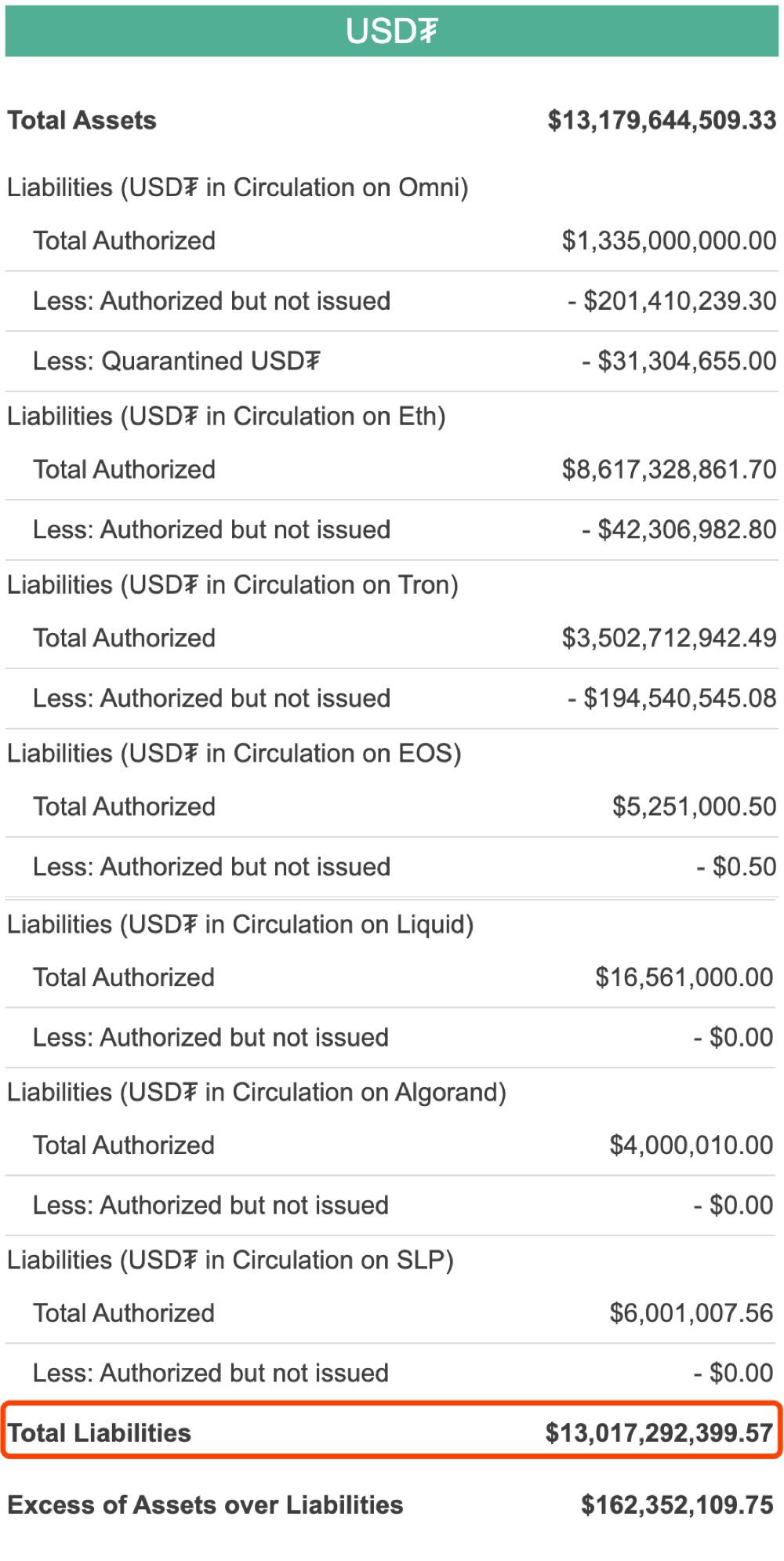Click the Liabilities on Liquid section heading
The height and width of the screenshot is (1561, 784).
240,924
